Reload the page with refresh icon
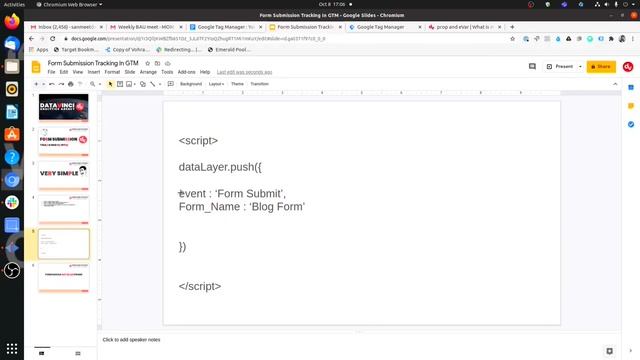640x360 pixels. pyautogui.click(x=52, y=38)
